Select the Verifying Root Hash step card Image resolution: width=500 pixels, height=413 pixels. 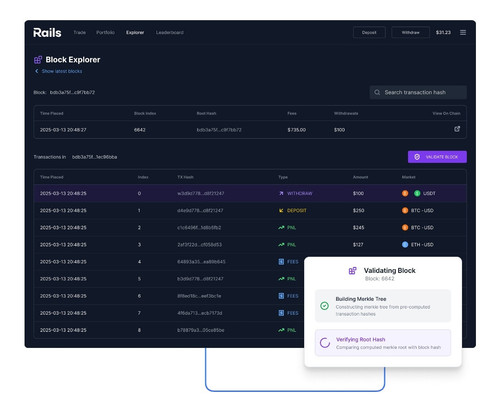tap(383, 343)
